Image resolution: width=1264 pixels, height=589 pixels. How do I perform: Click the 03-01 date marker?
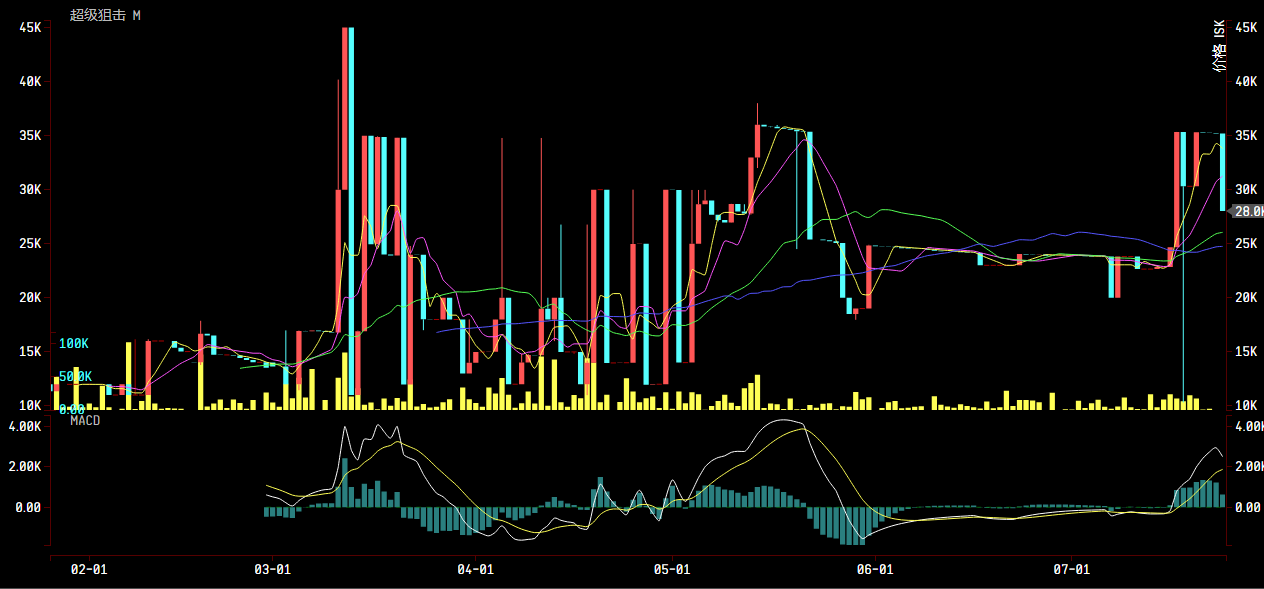coord(272,570)
